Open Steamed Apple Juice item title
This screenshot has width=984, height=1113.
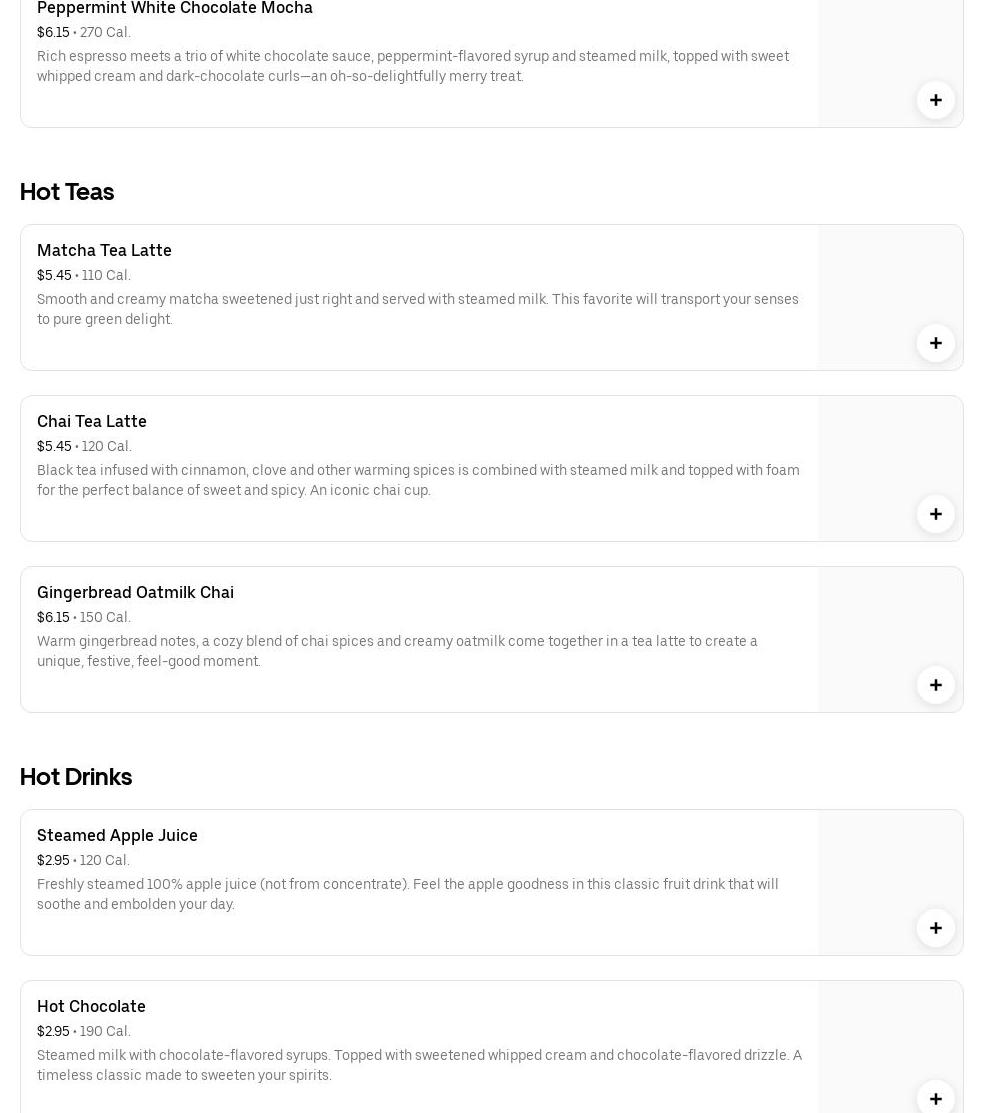117,835
